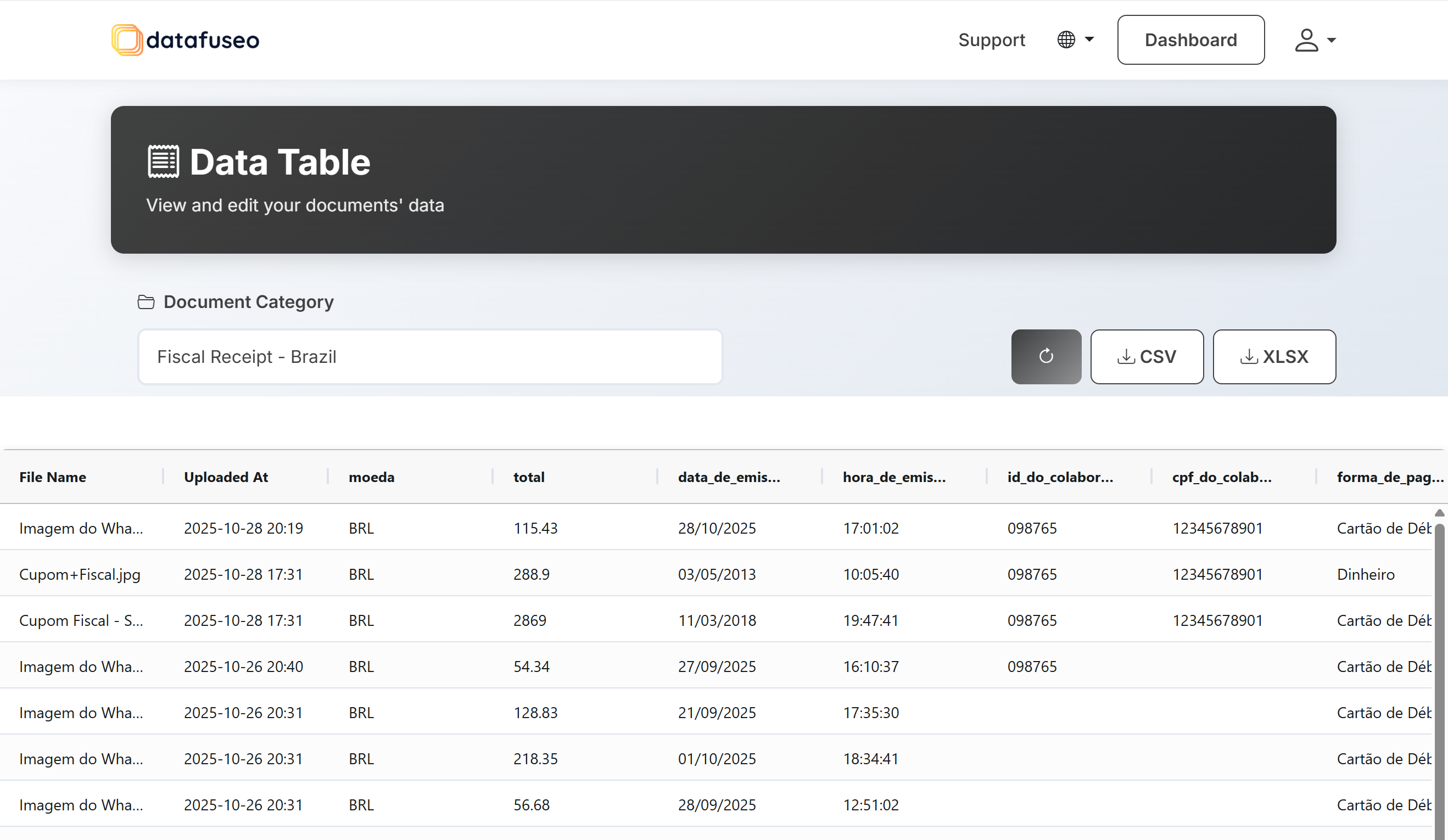Expand the user account dropdown arrow
The image size is (1448, 840).
click(1332, 40)
